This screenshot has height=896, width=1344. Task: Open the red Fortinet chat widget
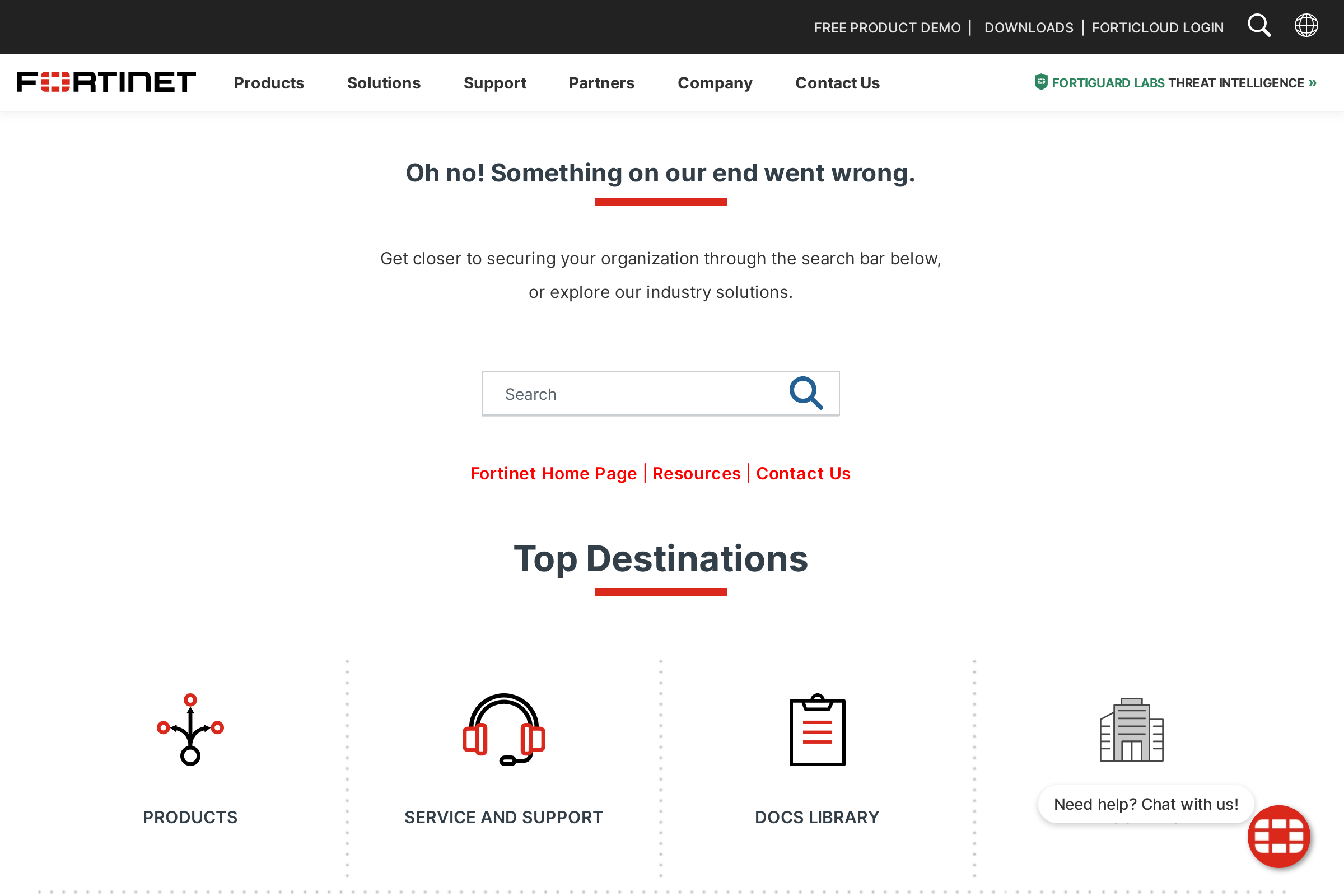click(x=1279, y=837)
